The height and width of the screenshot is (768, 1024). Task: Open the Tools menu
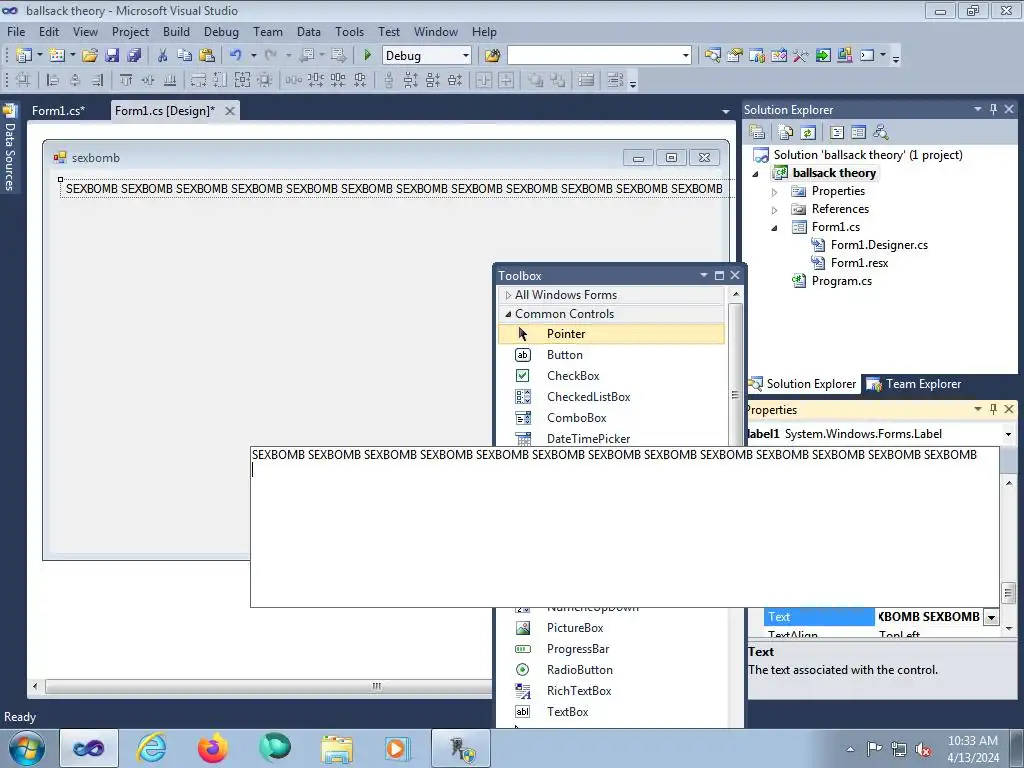click(x=349, y=31)
